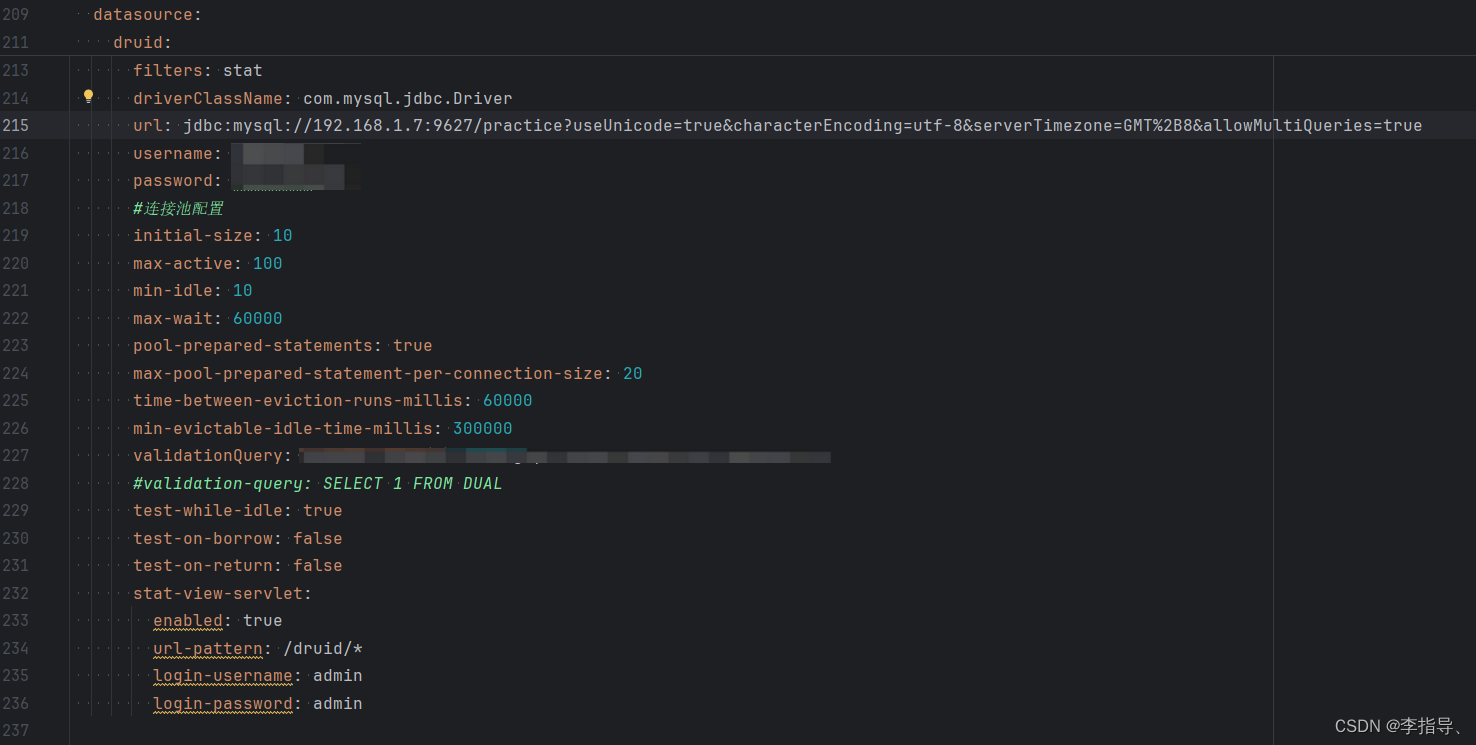Screen dimensions: 1476x745
Task: Click 'filters' key on line 213
Action: [x=168, y=70]
